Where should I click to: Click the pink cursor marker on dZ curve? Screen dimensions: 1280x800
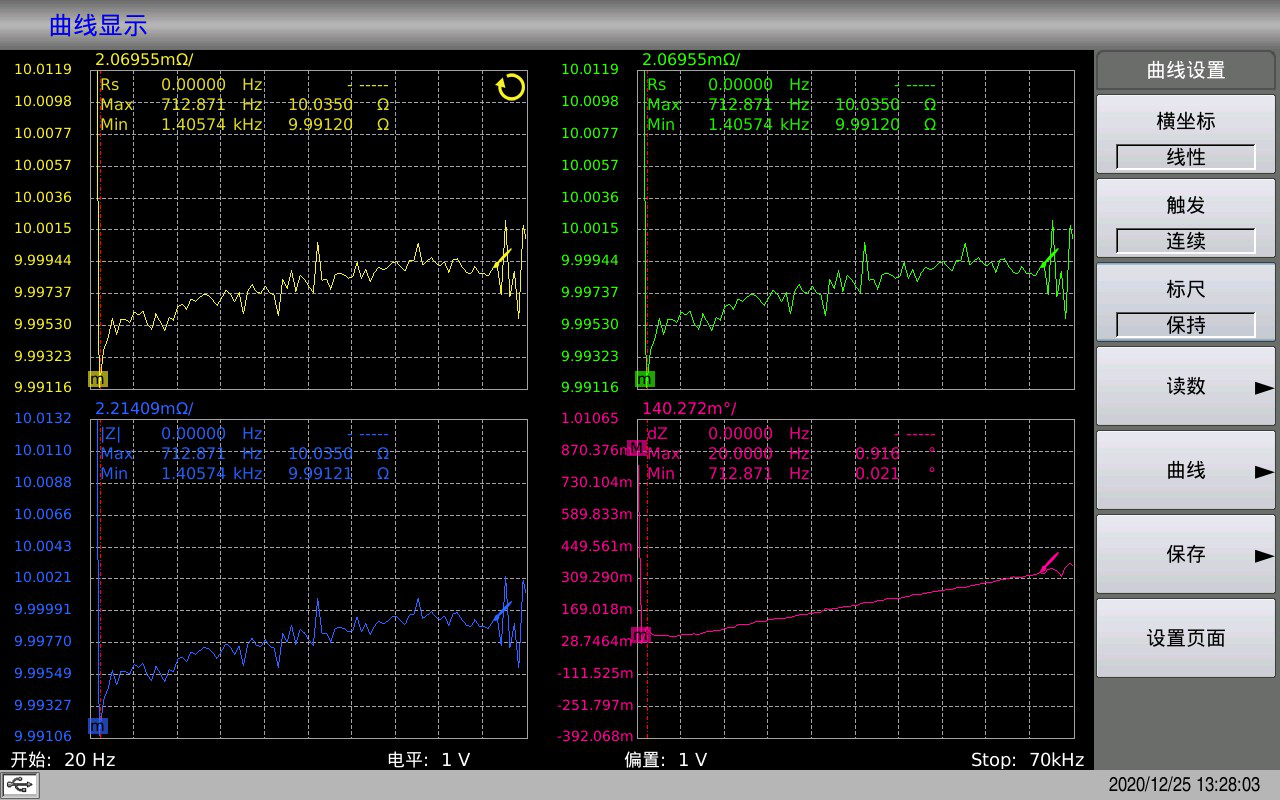click(1048, 563)
